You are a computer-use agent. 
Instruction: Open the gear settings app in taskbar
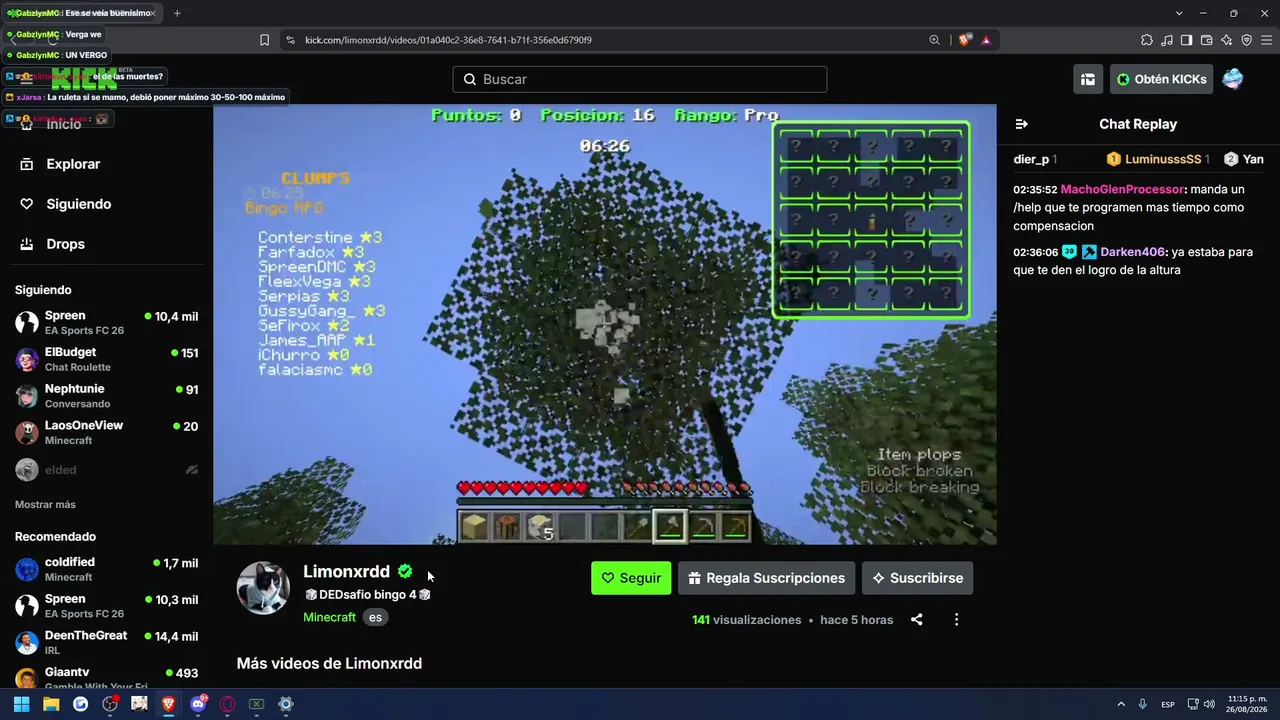[x=286, y=704]
